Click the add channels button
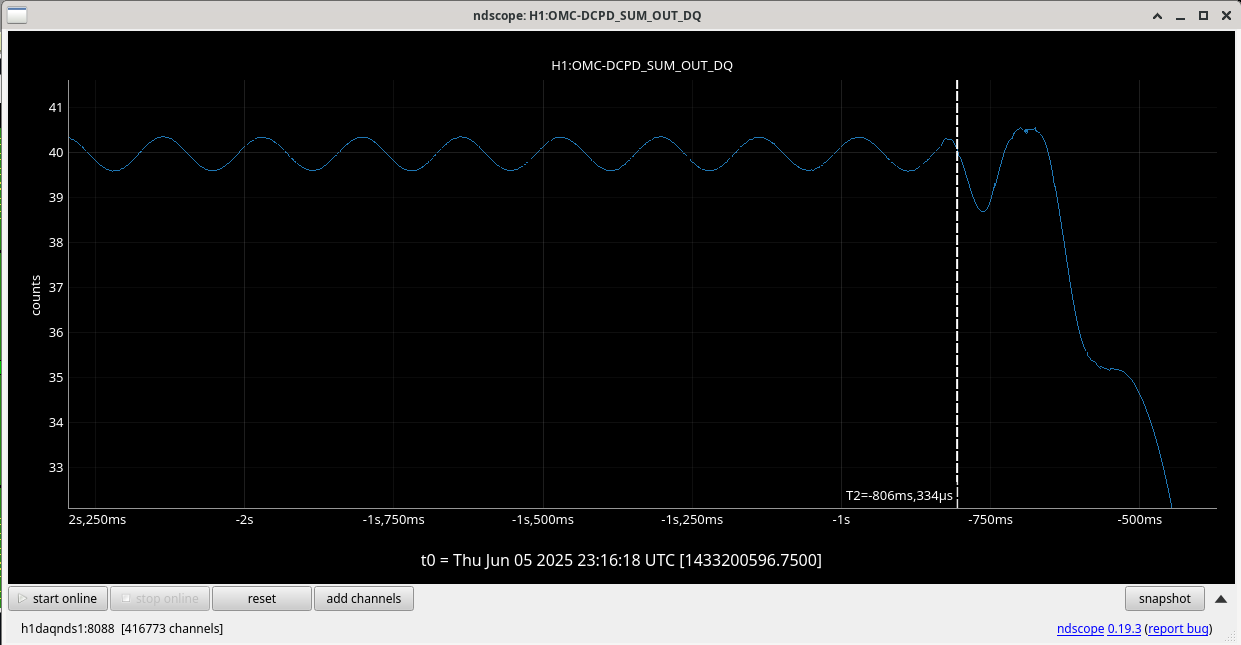The image size is (1241, 645). (x=364, y=599)
